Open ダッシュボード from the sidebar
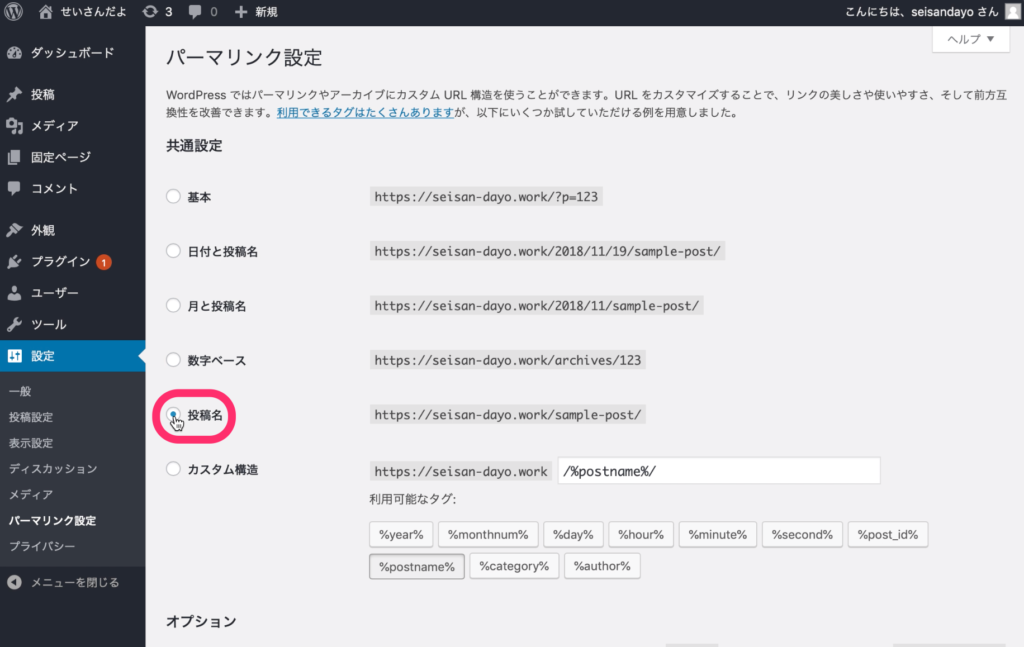 click(71, 53)
